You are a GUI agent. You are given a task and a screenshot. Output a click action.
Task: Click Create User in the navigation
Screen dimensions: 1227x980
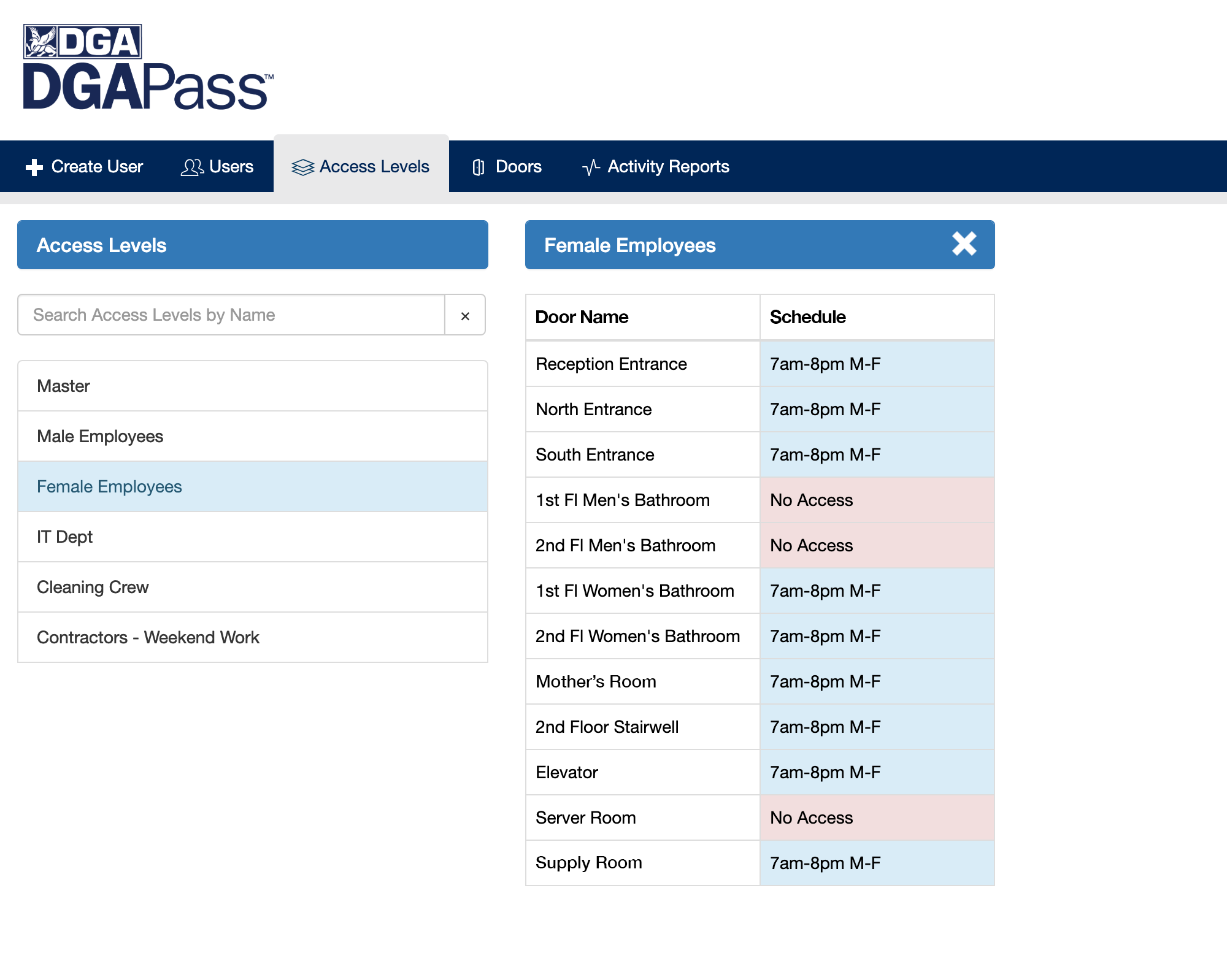pos(97,166)
